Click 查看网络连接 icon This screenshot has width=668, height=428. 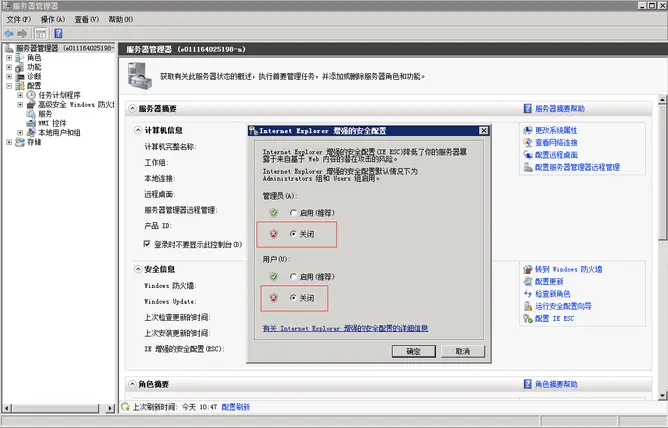pos(528,143)
